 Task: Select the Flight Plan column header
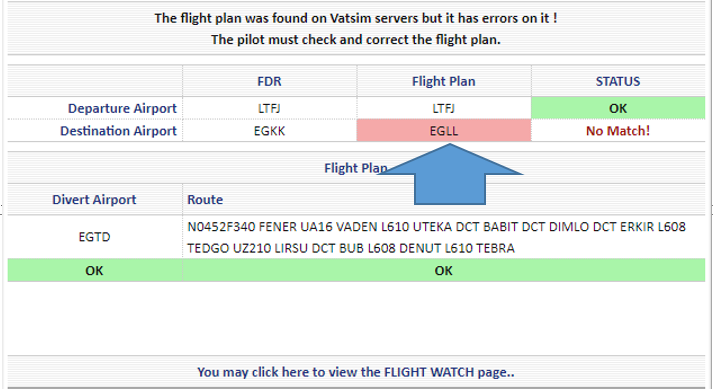443,81
